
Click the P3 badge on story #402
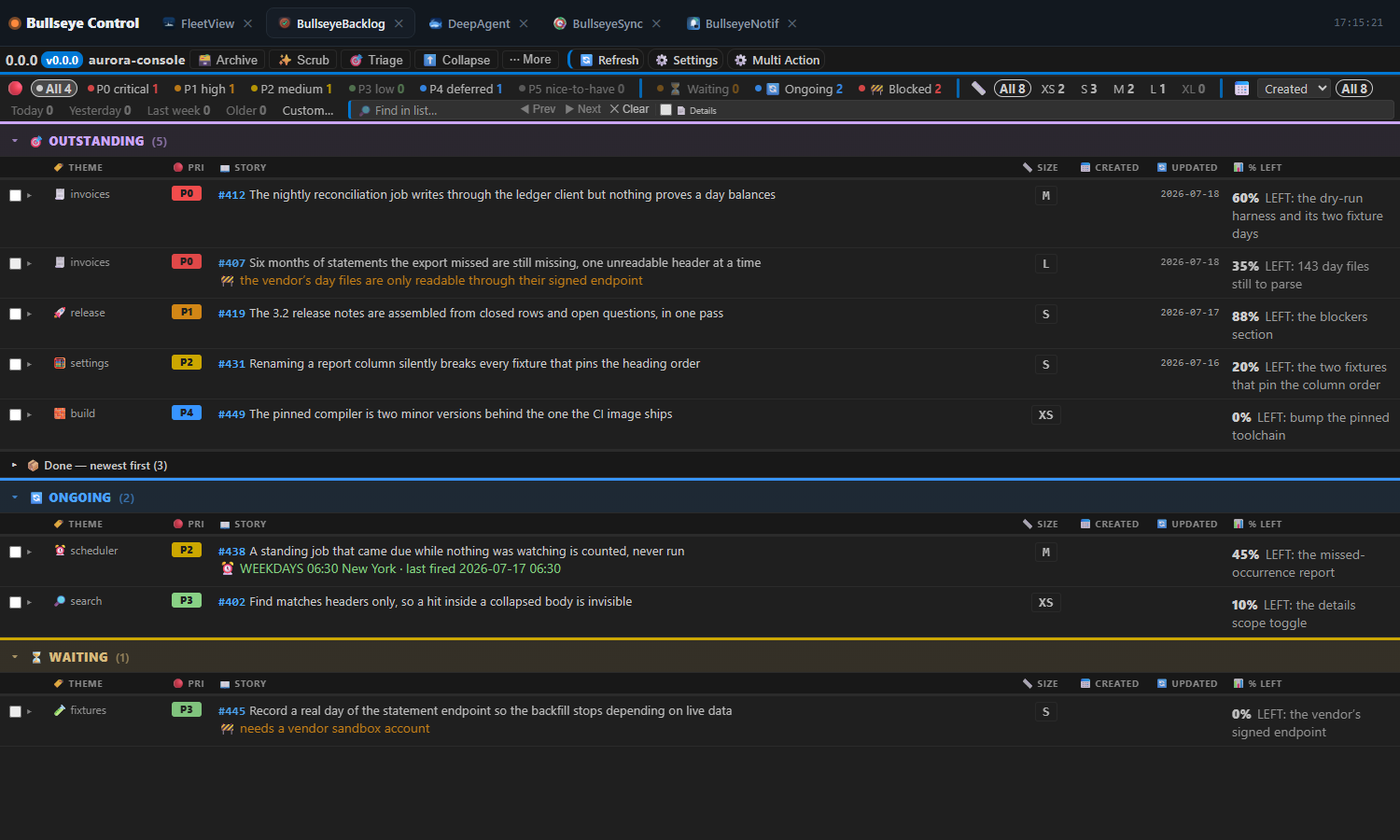point(187,600)
